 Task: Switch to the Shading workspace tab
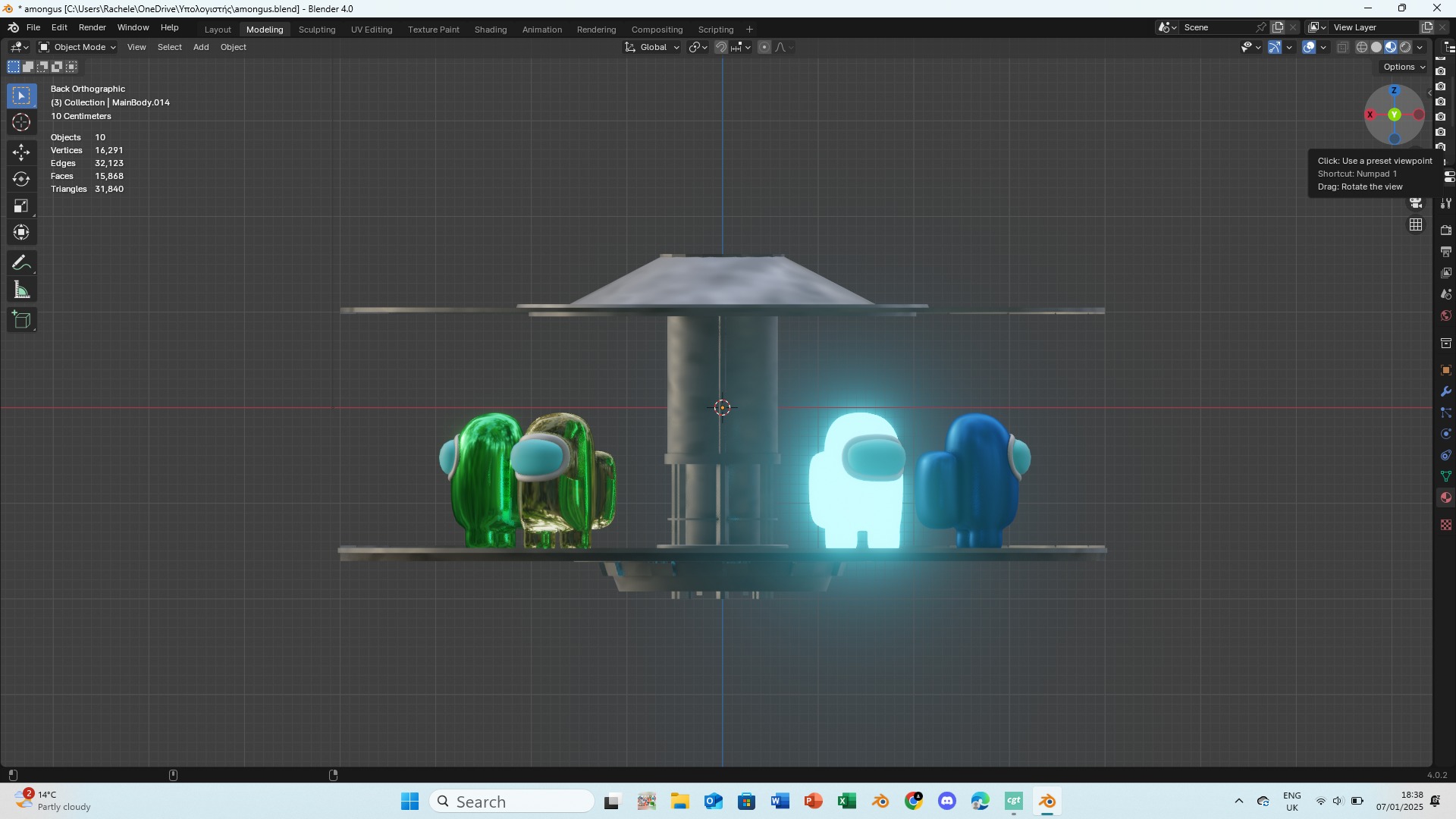pos(491,30)
